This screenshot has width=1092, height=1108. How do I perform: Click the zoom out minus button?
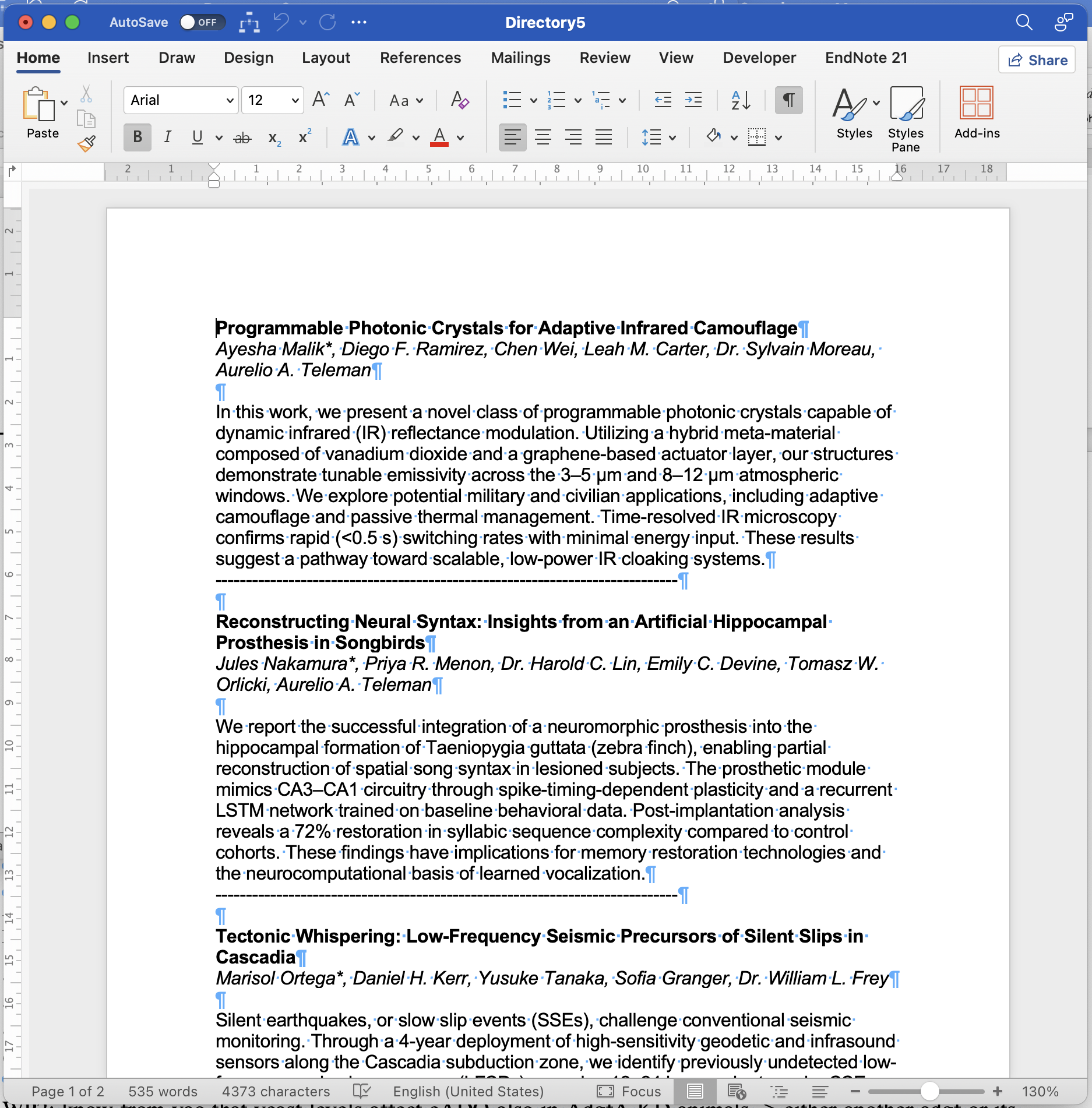coord(855,1091)
